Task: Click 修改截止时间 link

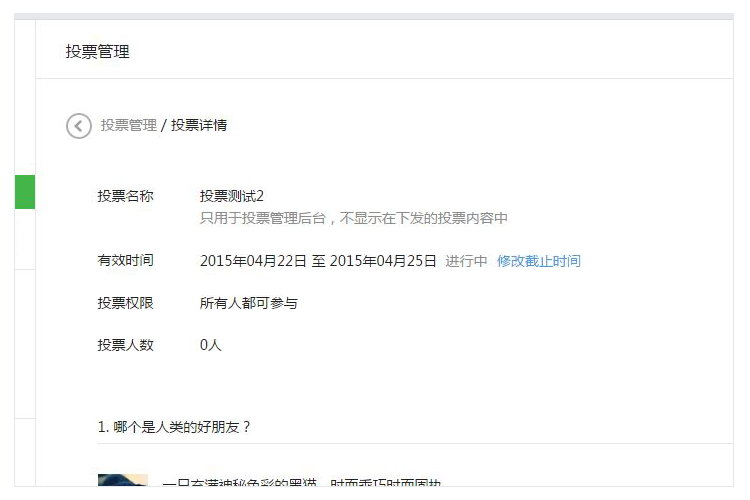Action: tap(538, 261)
